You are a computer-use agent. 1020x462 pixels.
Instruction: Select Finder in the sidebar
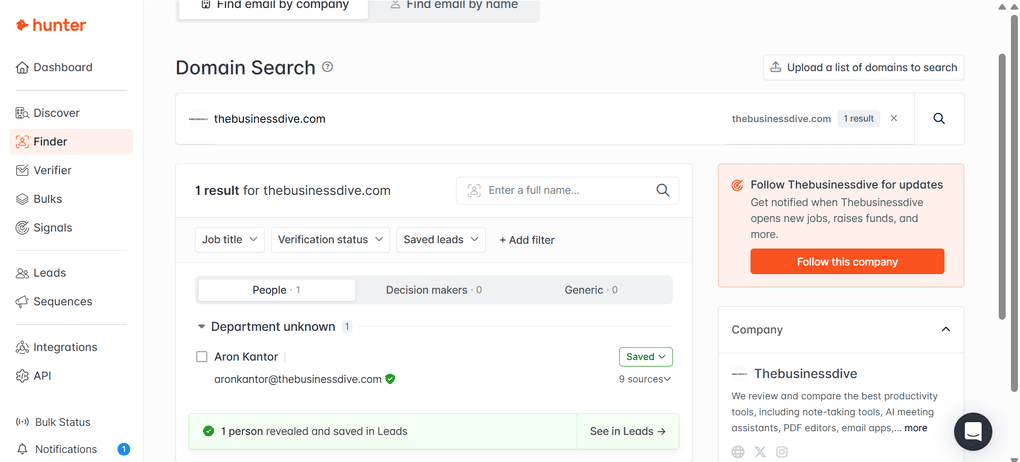click(x=72, y=141)
